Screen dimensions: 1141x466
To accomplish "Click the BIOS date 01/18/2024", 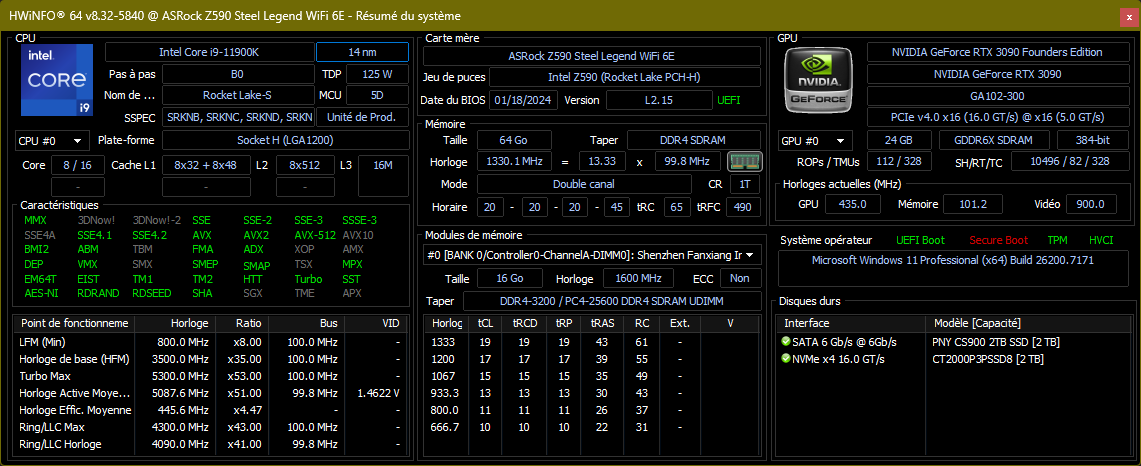I will [524, 100].
